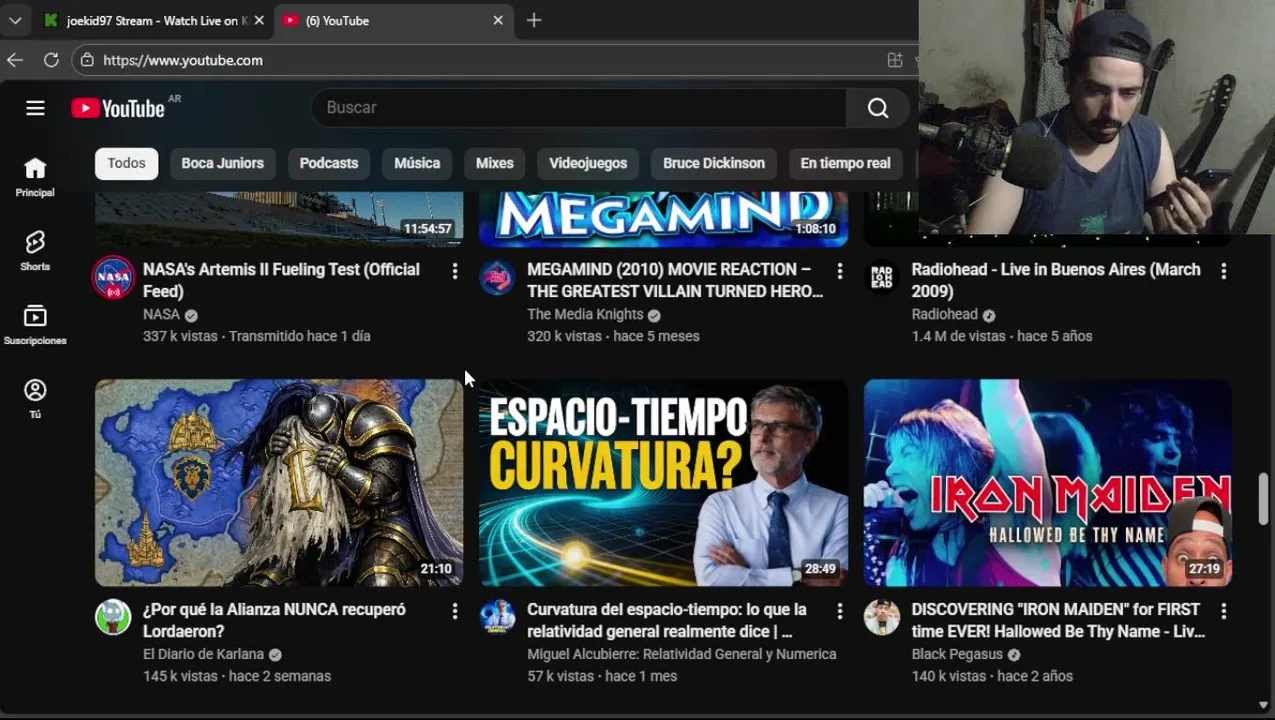Viewport: 1275px width, 720px height.
Task: Click The Media Knights channel name
Action: tap(585, 314)
